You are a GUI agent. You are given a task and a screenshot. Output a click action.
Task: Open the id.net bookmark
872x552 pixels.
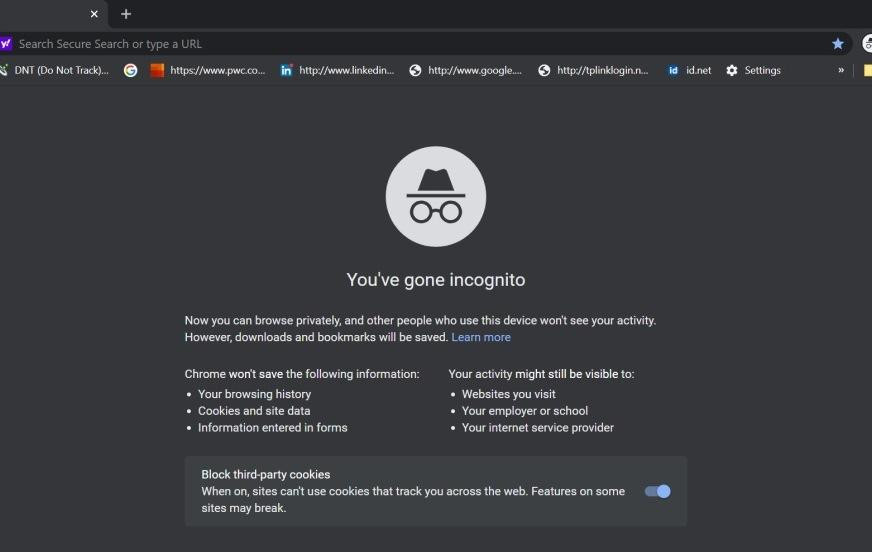pos(689,71)
